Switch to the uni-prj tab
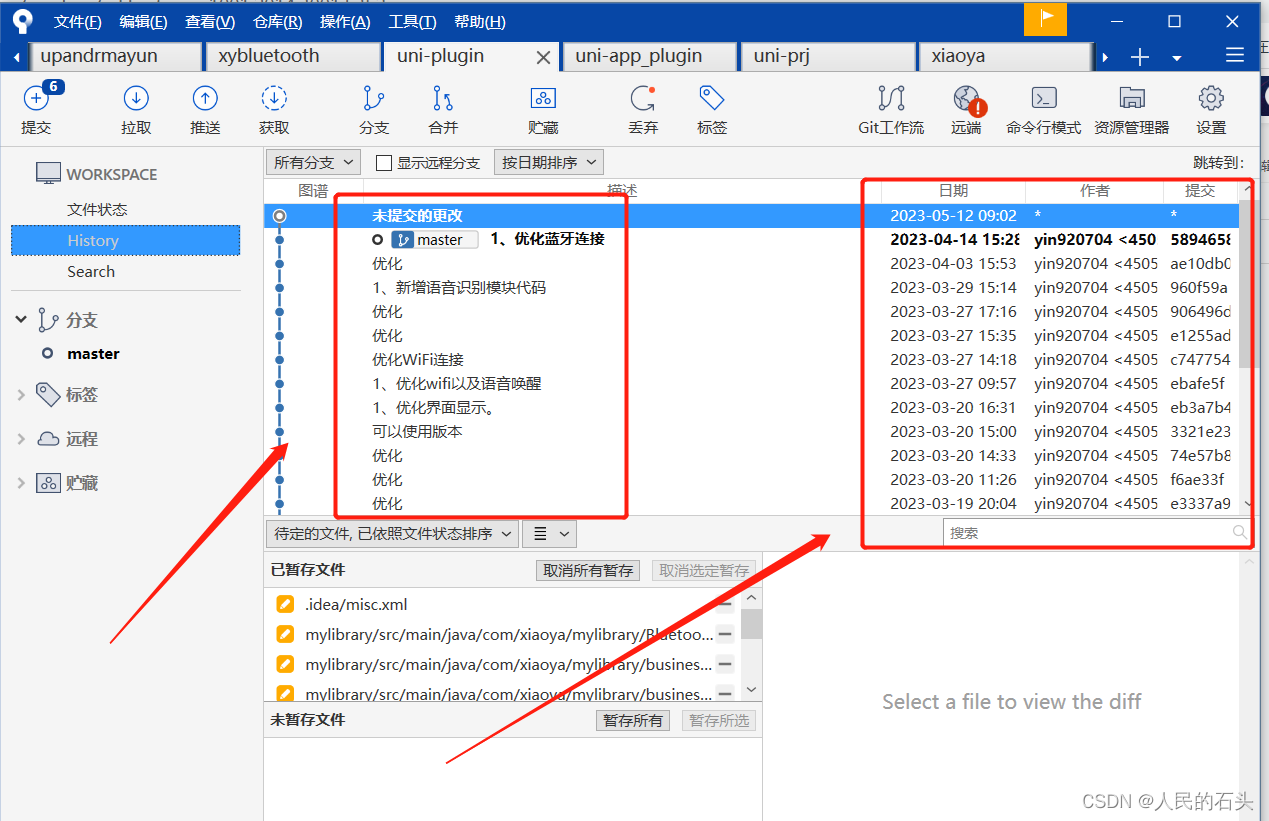Viewport: 1269px width, 821px height. click(x=827, y=57)
